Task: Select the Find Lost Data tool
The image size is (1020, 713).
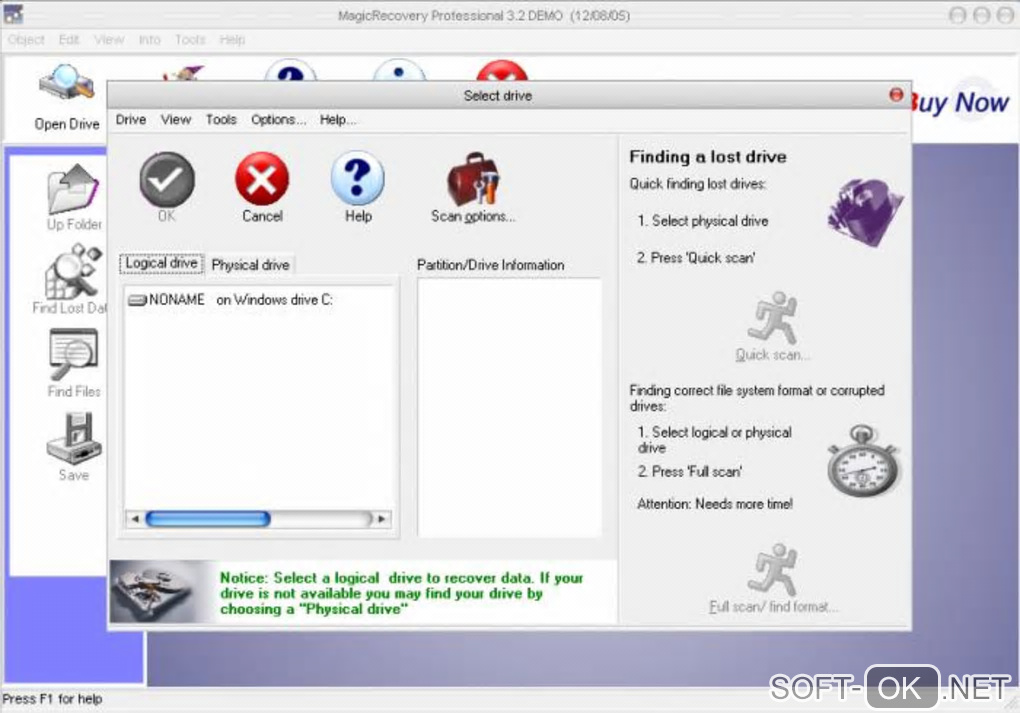Action: tap(75, 271)
